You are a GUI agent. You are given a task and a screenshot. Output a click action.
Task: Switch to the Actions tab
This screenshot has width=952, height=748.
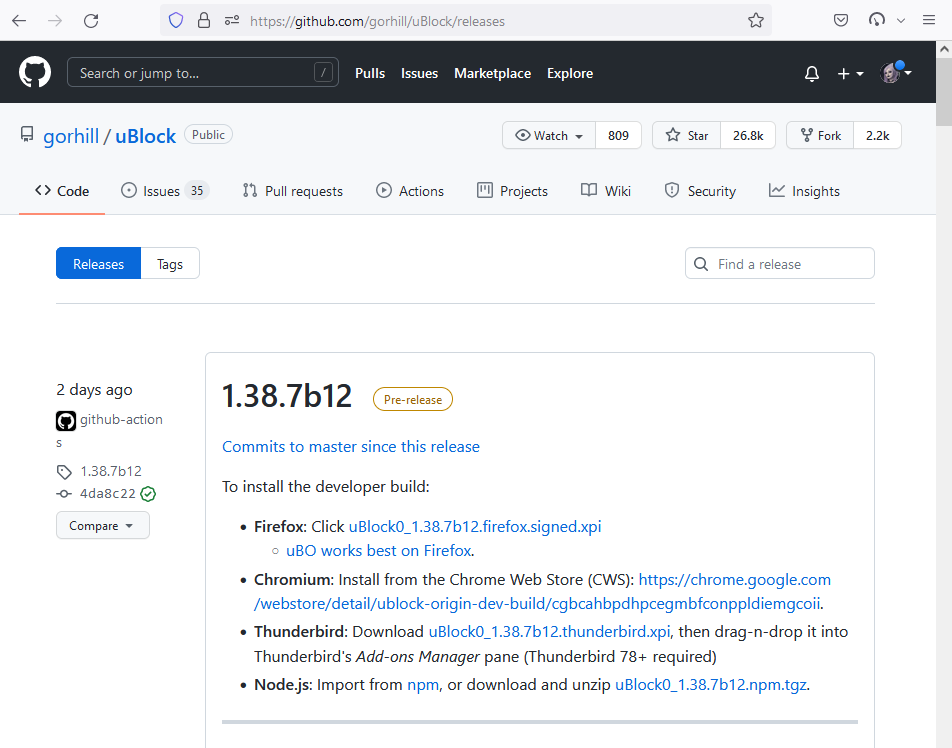(410, 191)
